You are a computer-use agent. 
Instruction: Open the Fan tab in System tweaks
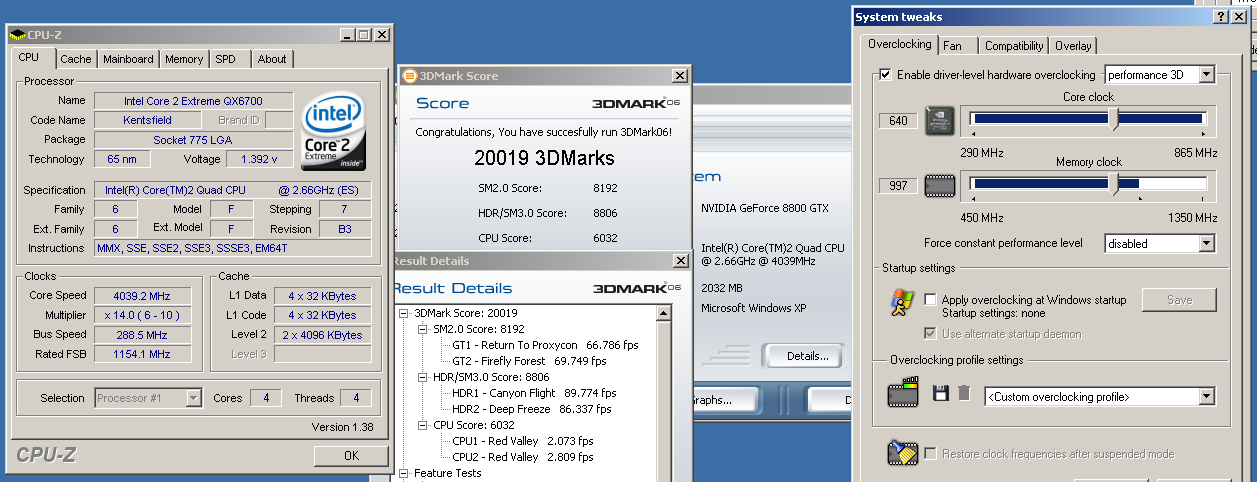953,45
